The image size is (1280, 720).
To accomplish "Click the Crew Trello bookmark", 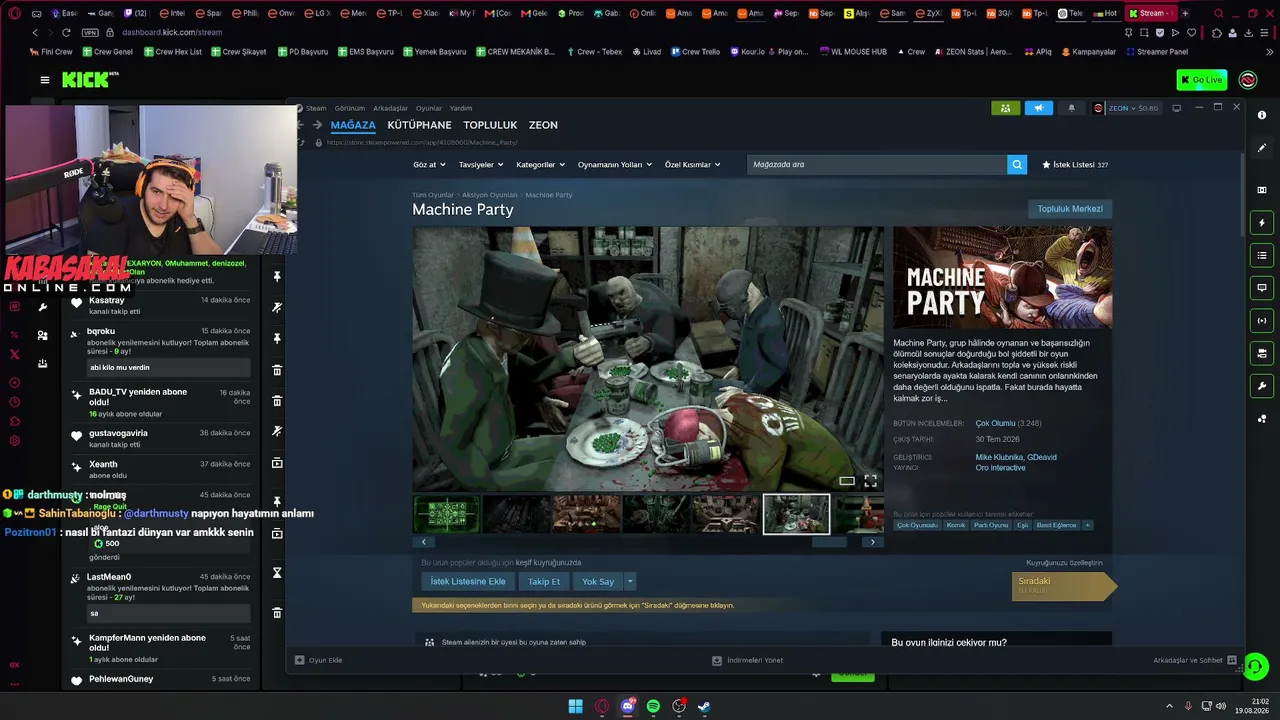I will point(693,51).
